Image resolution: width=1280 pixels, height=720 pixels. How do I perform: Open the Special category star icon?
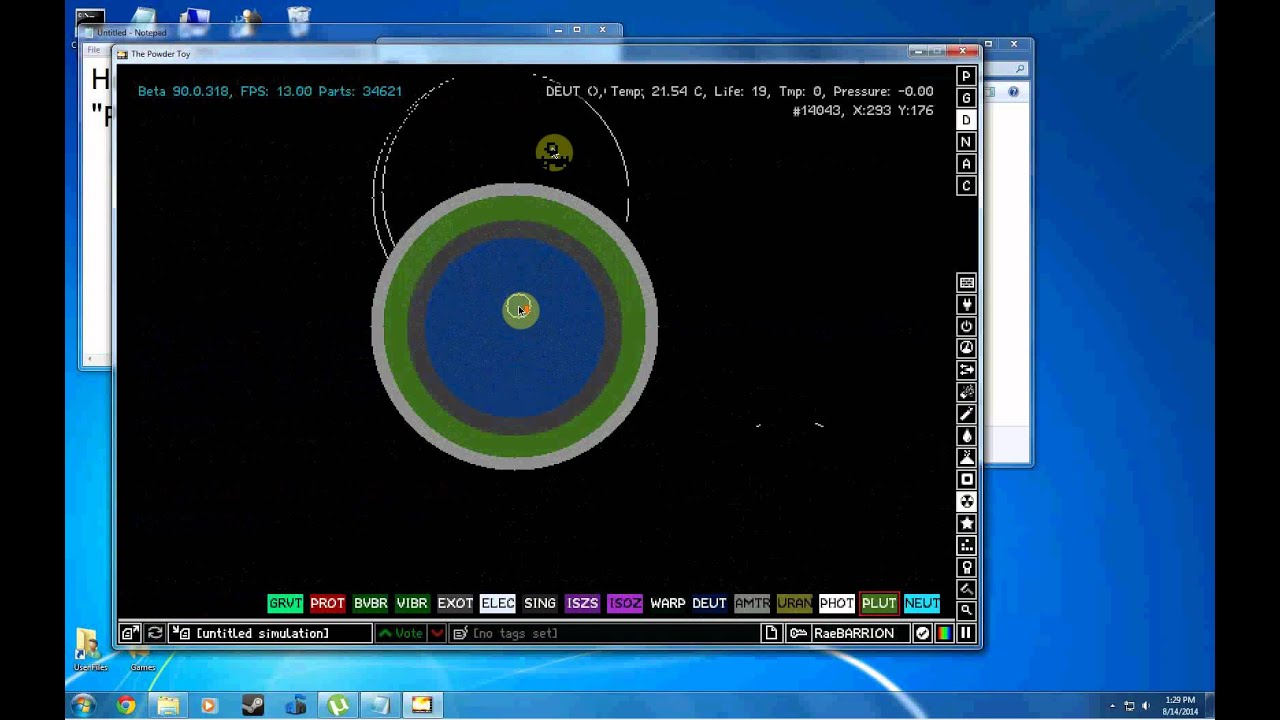click(x=966, y=523)
